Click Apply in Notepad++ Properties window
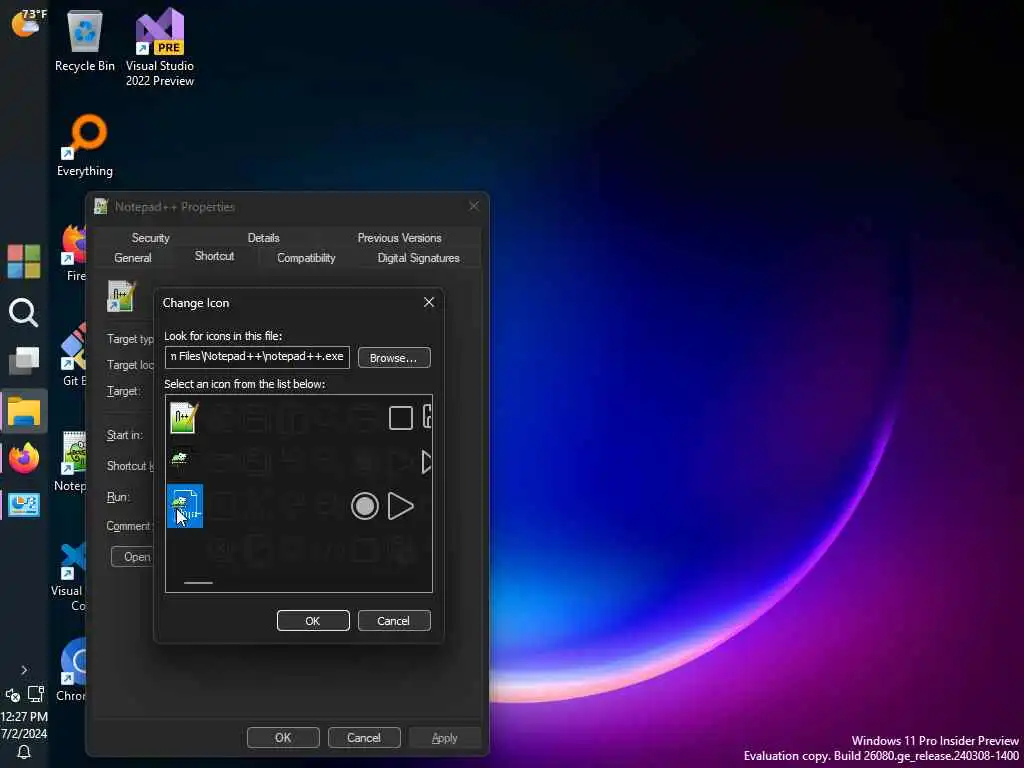Viewport: 1024px width, 768px height. pyautogui.click(x=445, y=738)
